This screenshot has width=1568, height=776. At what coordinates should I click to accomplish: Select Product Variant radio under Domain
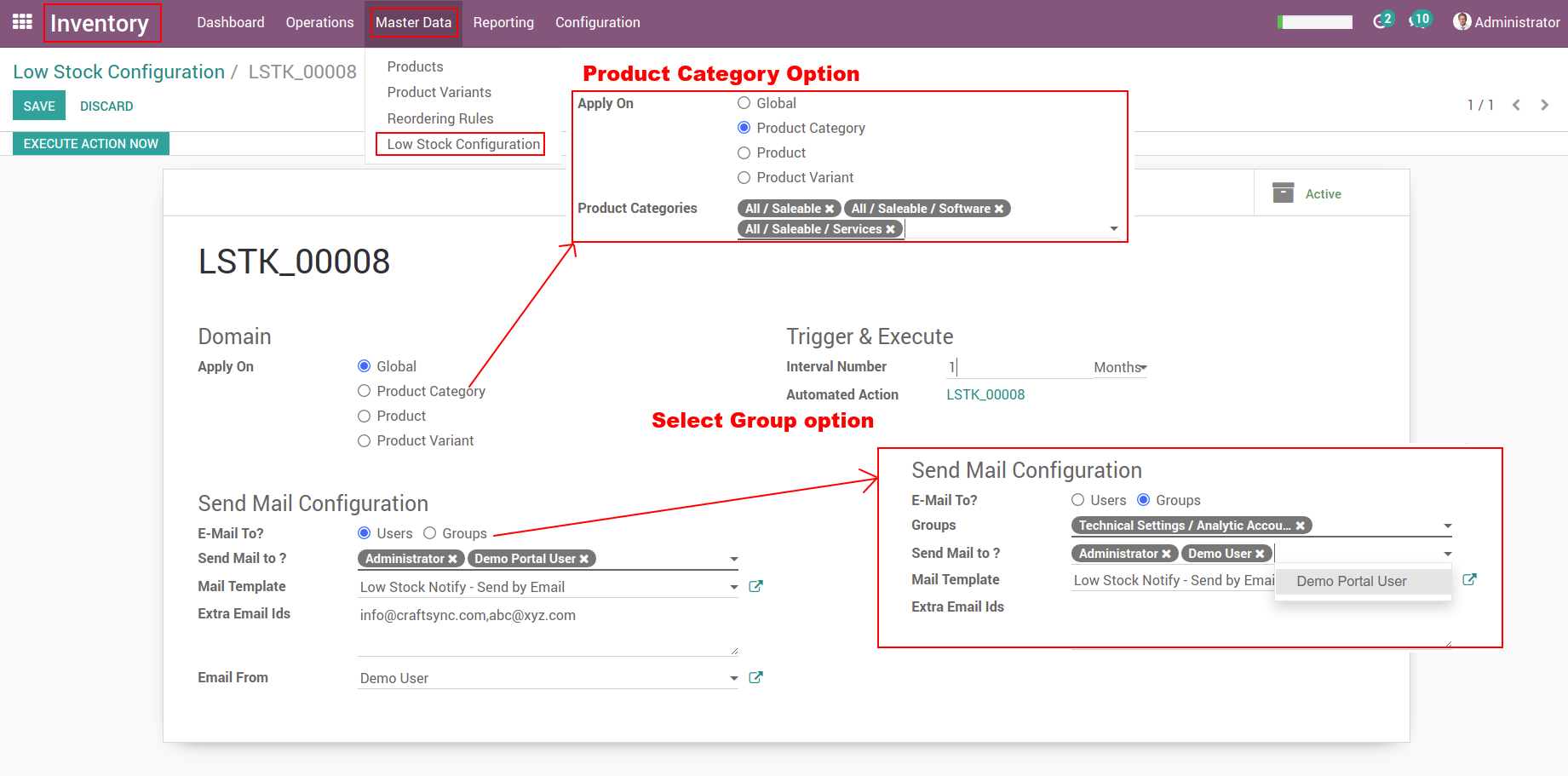click(x=365, y=440)
